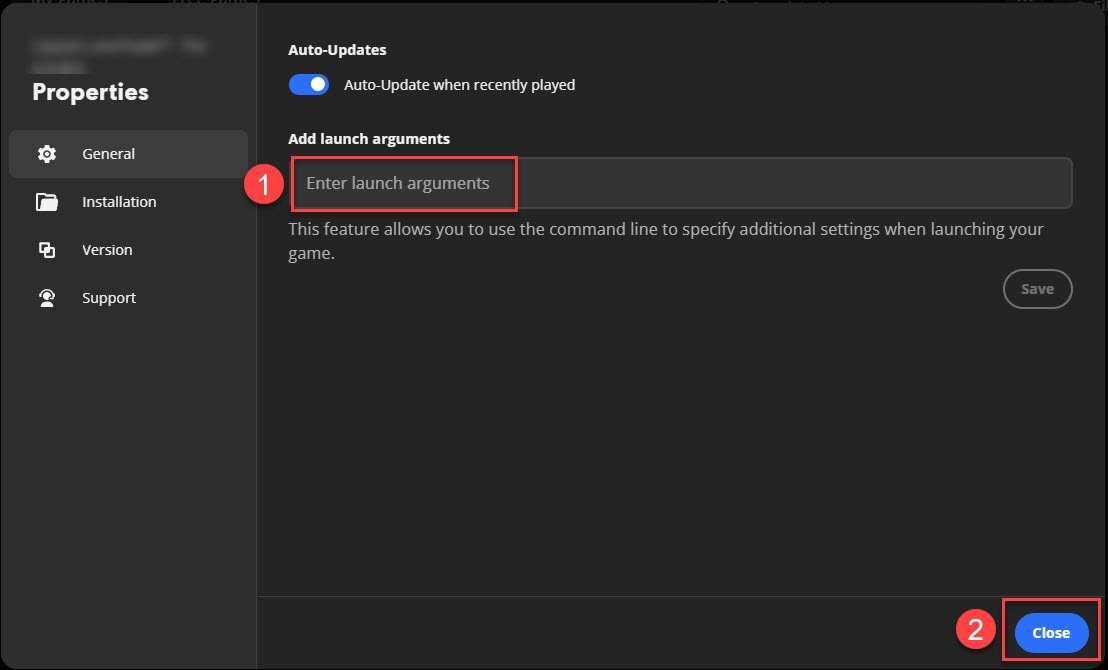Click the Properties heading
The height and width of the screenshot is (670, 1108).
point(91,92)
